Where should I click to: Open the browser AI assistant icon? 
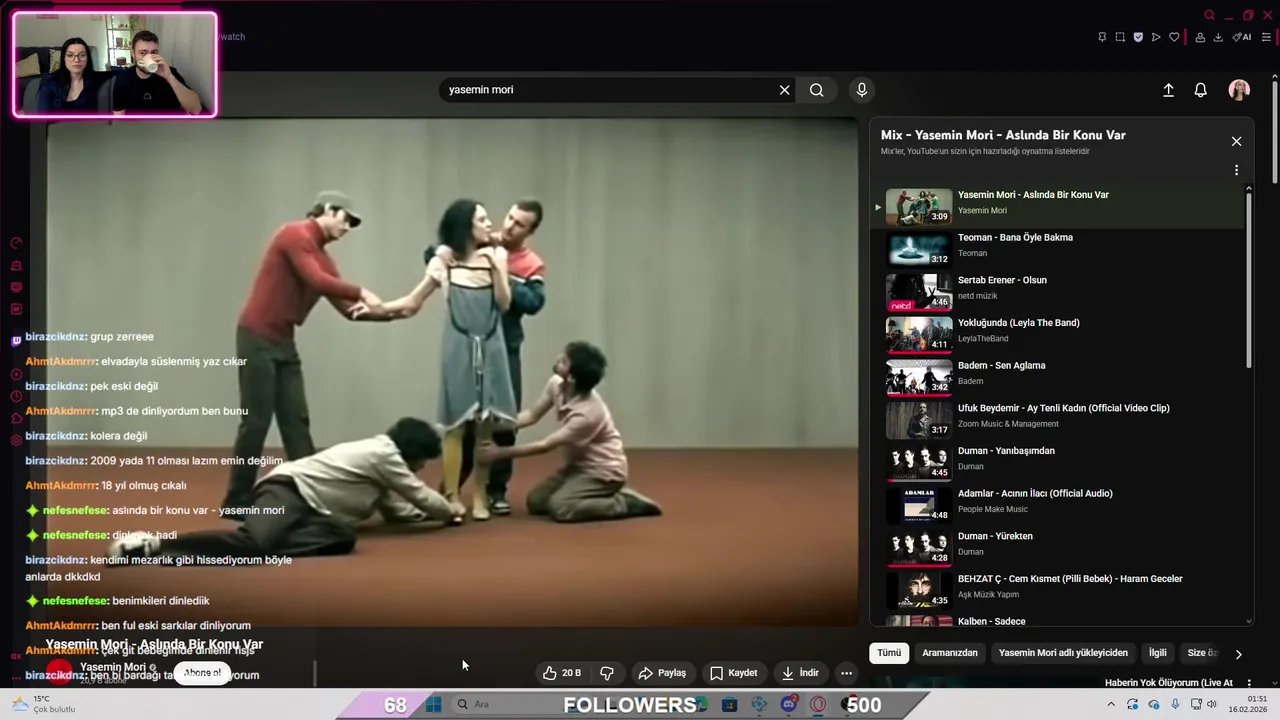coord(1242,37)
